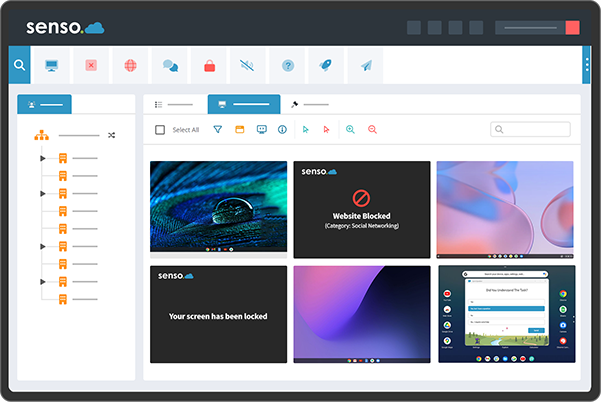This screenshot has width=601, height=402.
Task: Tick the Select All checkbox
Action: [x=160, y=130]
